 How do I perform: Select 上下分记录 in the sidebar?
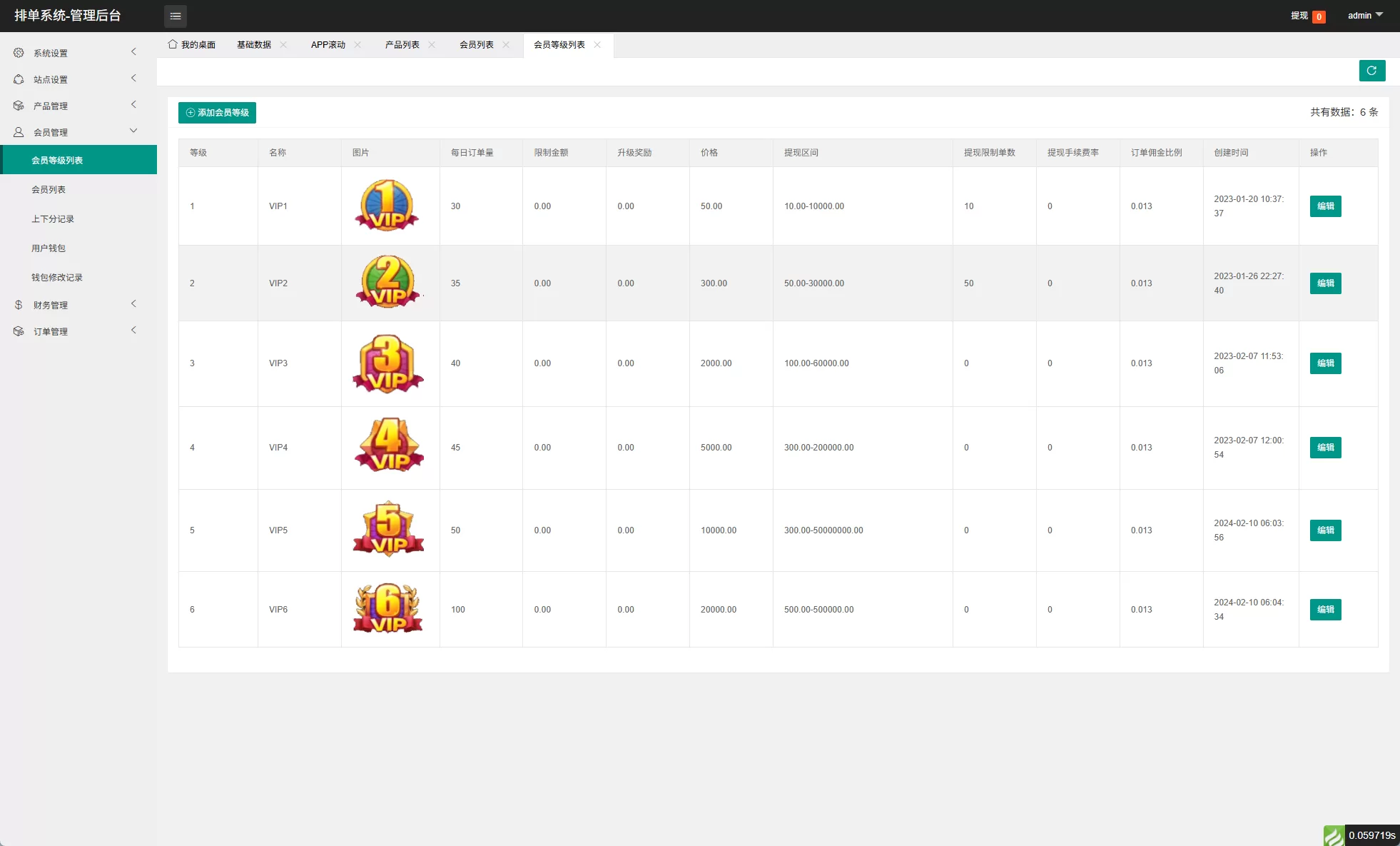coord(53,218)
